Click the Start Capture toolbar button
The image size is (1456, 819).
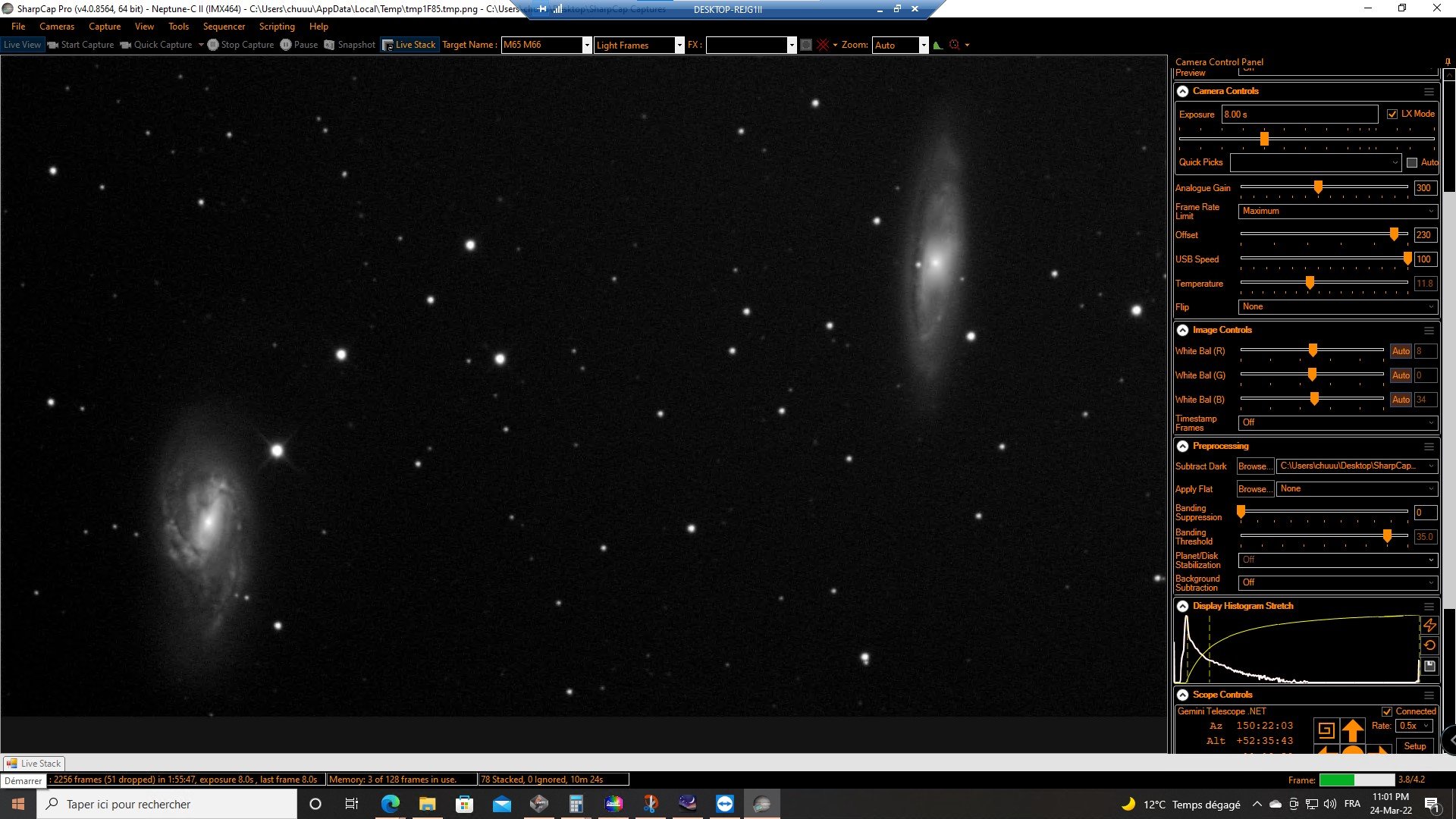click(80, 45)
